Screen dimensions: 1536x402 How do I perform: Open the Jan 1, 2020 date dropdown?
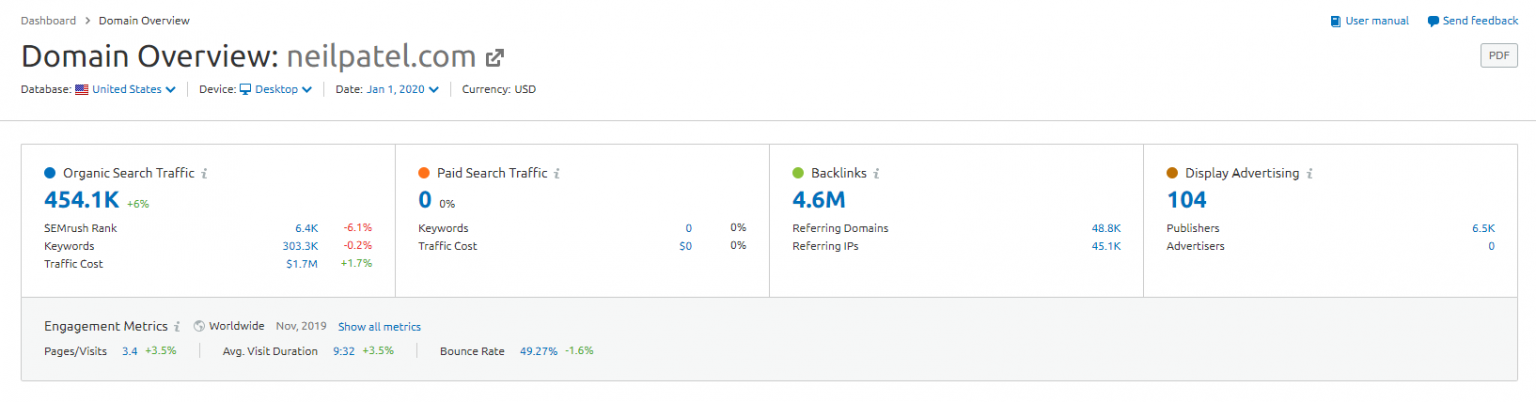point(402,89)
